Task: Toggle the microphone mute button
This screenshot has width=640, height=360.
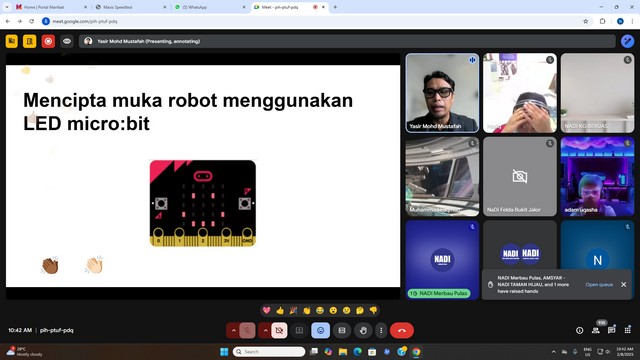Action: (247, 330)
